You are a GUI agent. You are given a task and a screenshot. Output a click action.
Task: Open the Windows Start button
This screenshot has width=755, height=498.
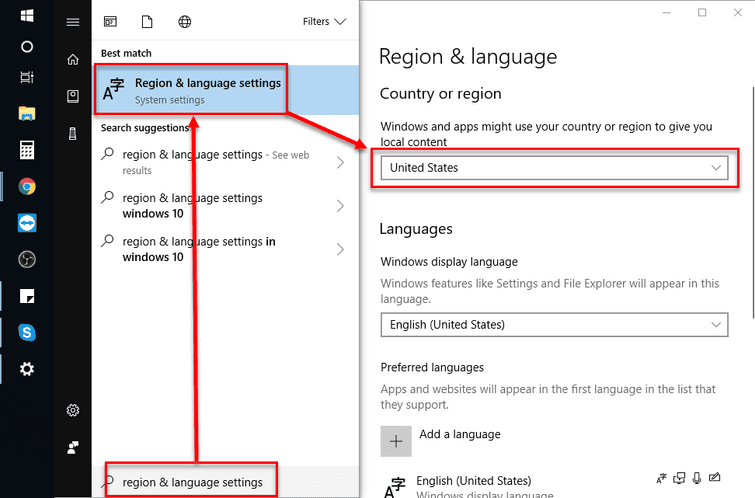click(x=27, y=16)
